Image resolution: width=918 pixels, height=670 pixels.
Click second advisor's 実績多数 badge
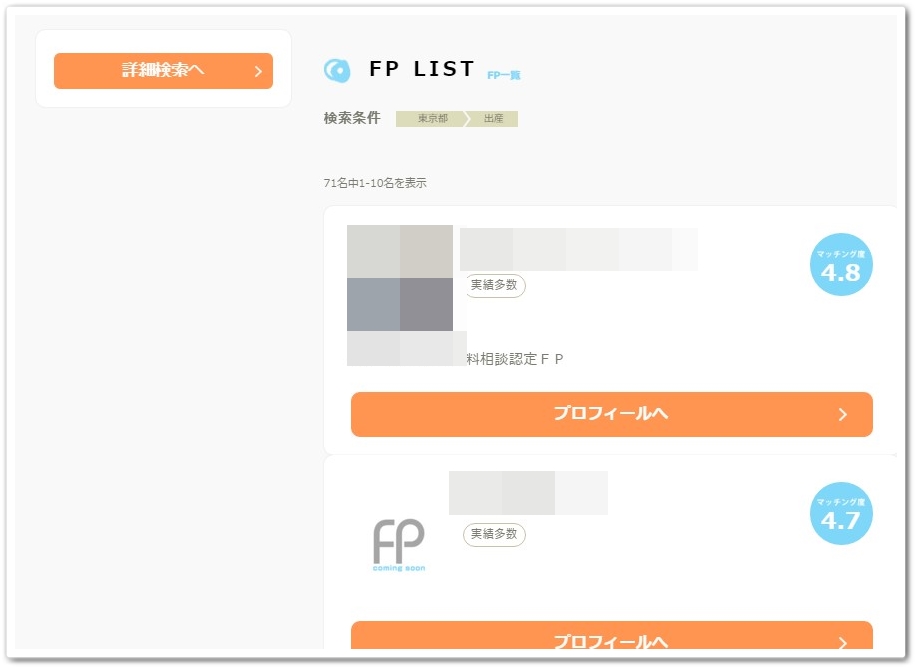[x=494, y=534]
